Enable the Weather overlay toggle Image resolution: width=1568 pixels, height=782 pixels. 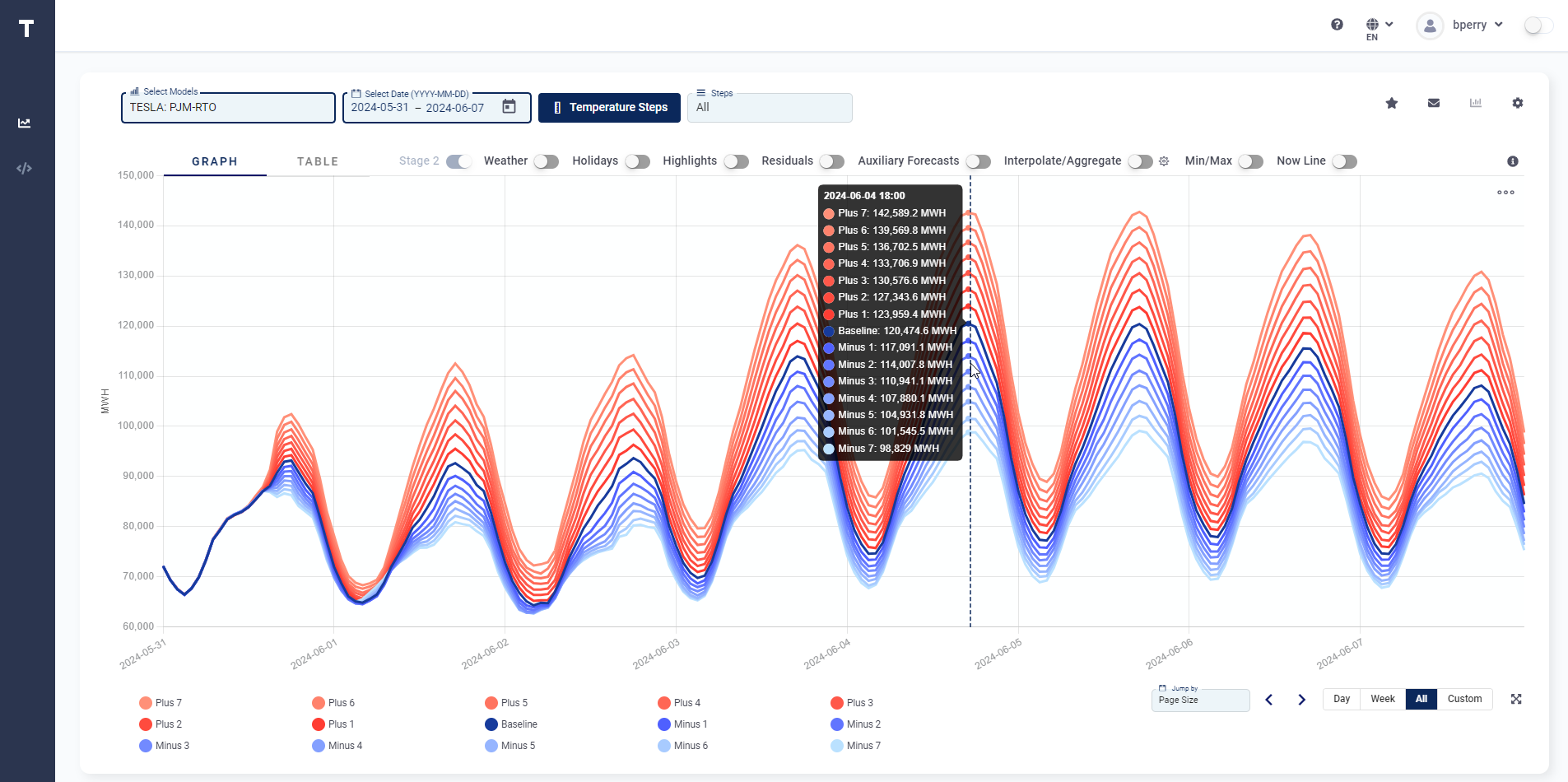click(545, 161)
